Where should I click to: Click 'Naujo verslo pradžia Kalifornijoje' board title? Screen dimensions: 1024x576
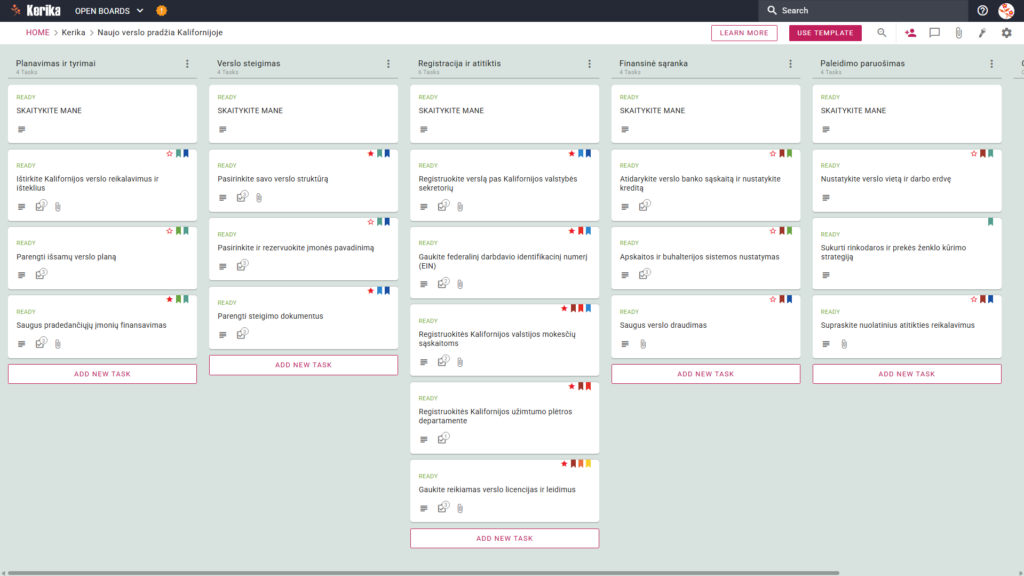tap(160, 33)
